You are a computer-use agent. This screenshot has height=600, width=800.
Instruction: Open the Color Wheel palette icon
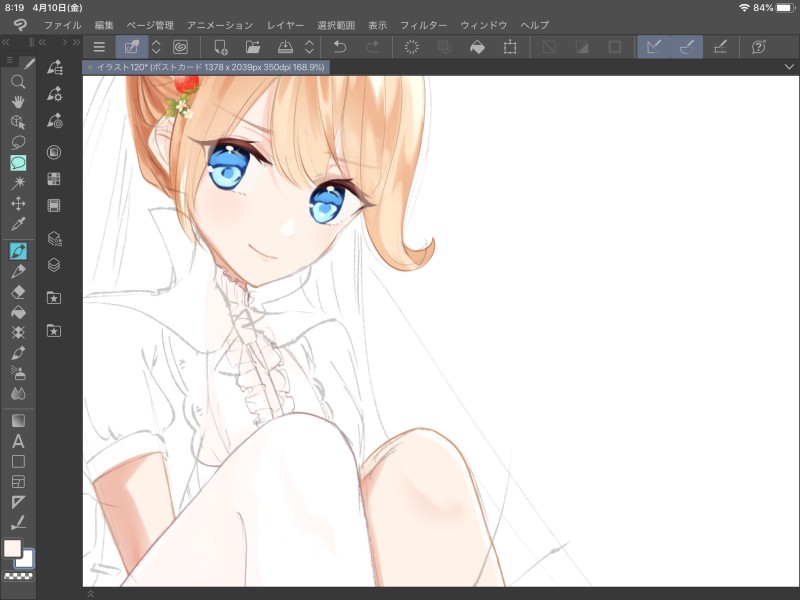[54, 152]
